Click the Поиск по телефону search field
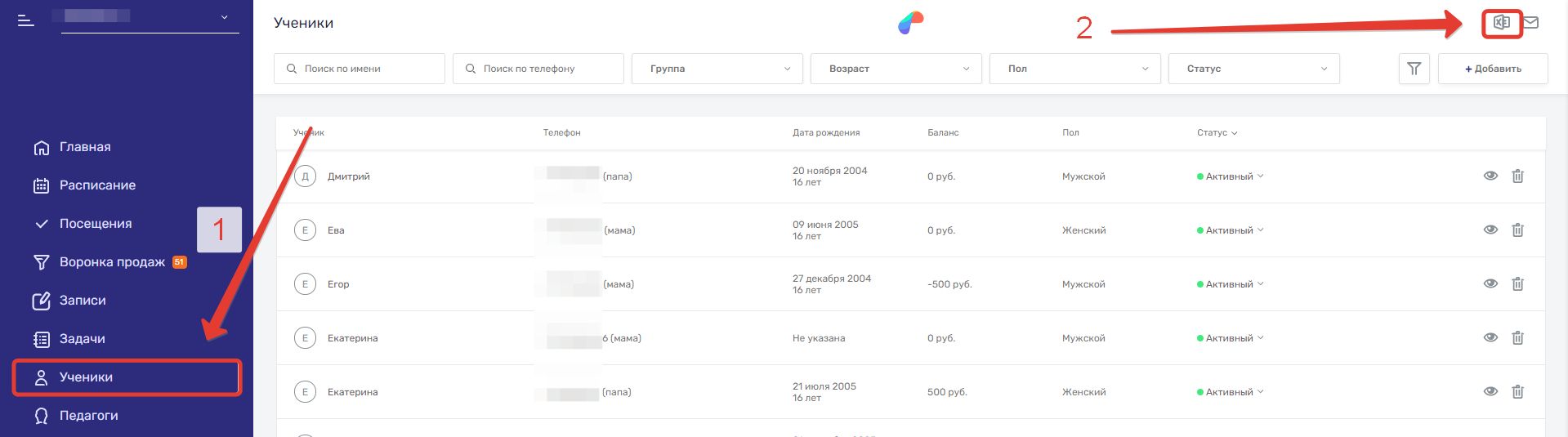Image resolution: width=1568 pixels, height=437 pixels. click(x=538, y=69)
